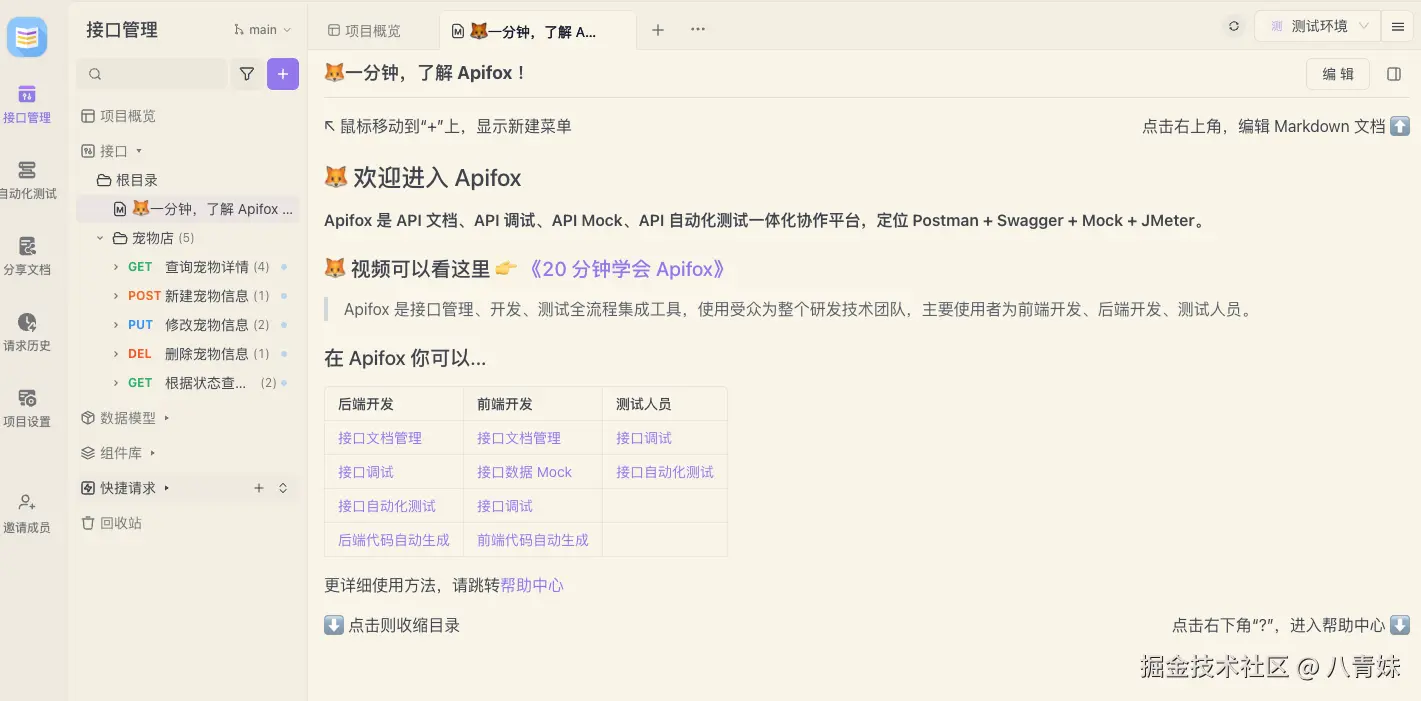1421x701 pixels.
Task: Open 接口数据 Mock link
Action: coord(524,472)
